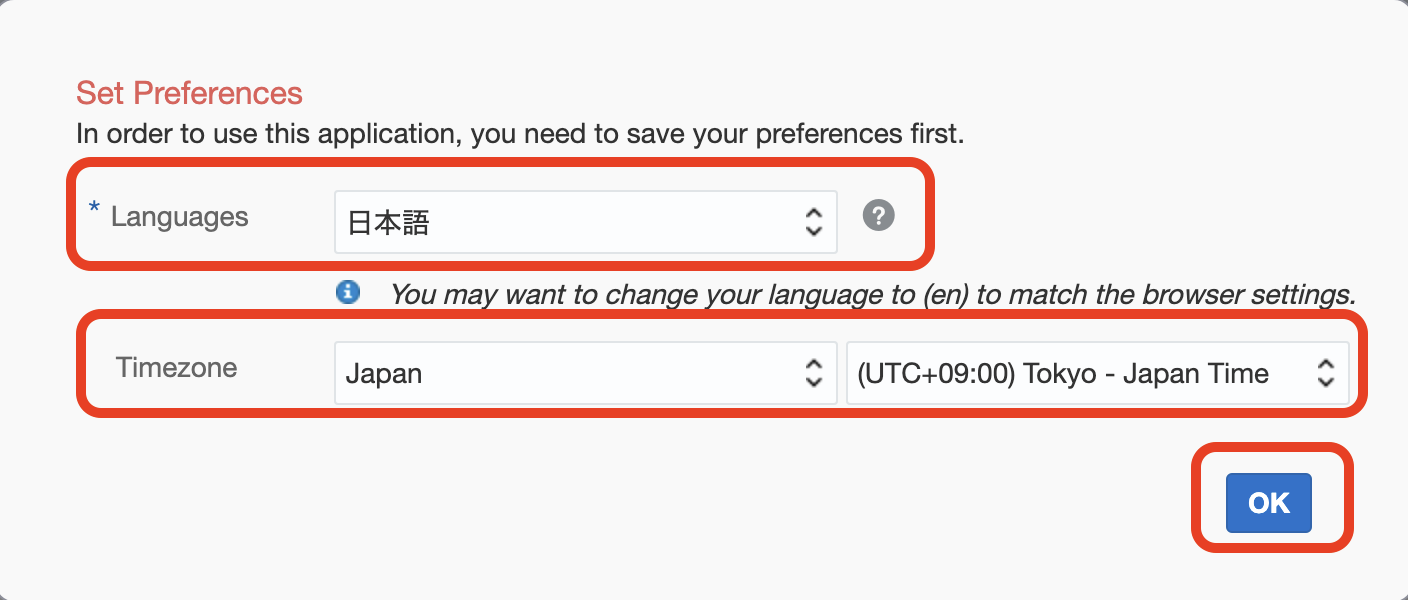Click the Set Preferences heading

(x=189, y=93)
